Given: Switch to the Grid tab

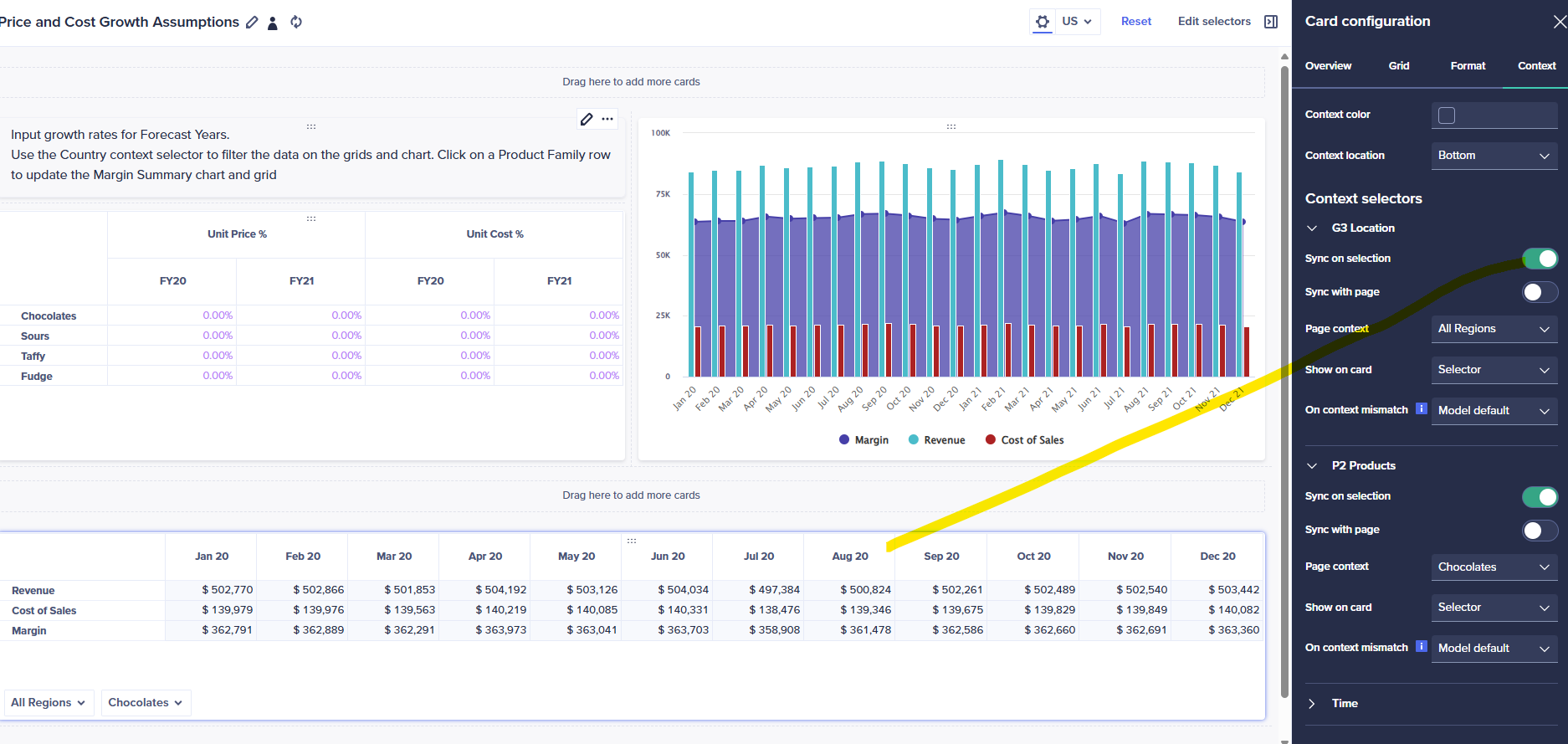Looking at the screenshot, I should click(1399, 66).
